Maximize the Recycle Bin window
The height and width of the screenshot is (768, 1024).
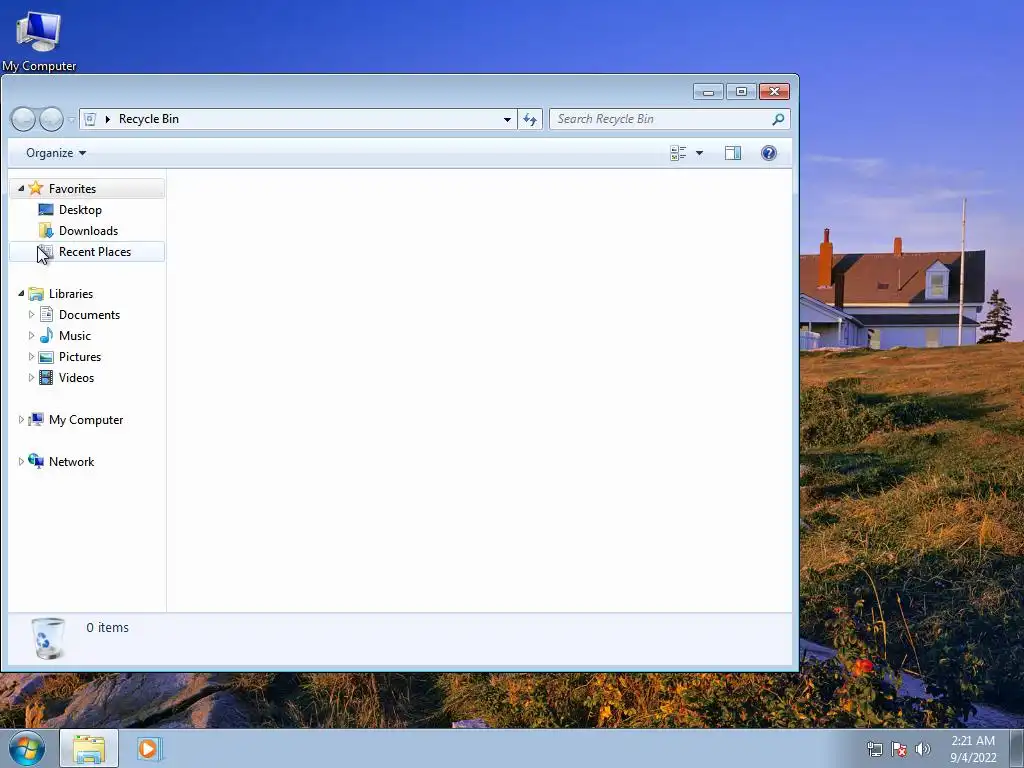pyautogui.click(x=741, y=91)
